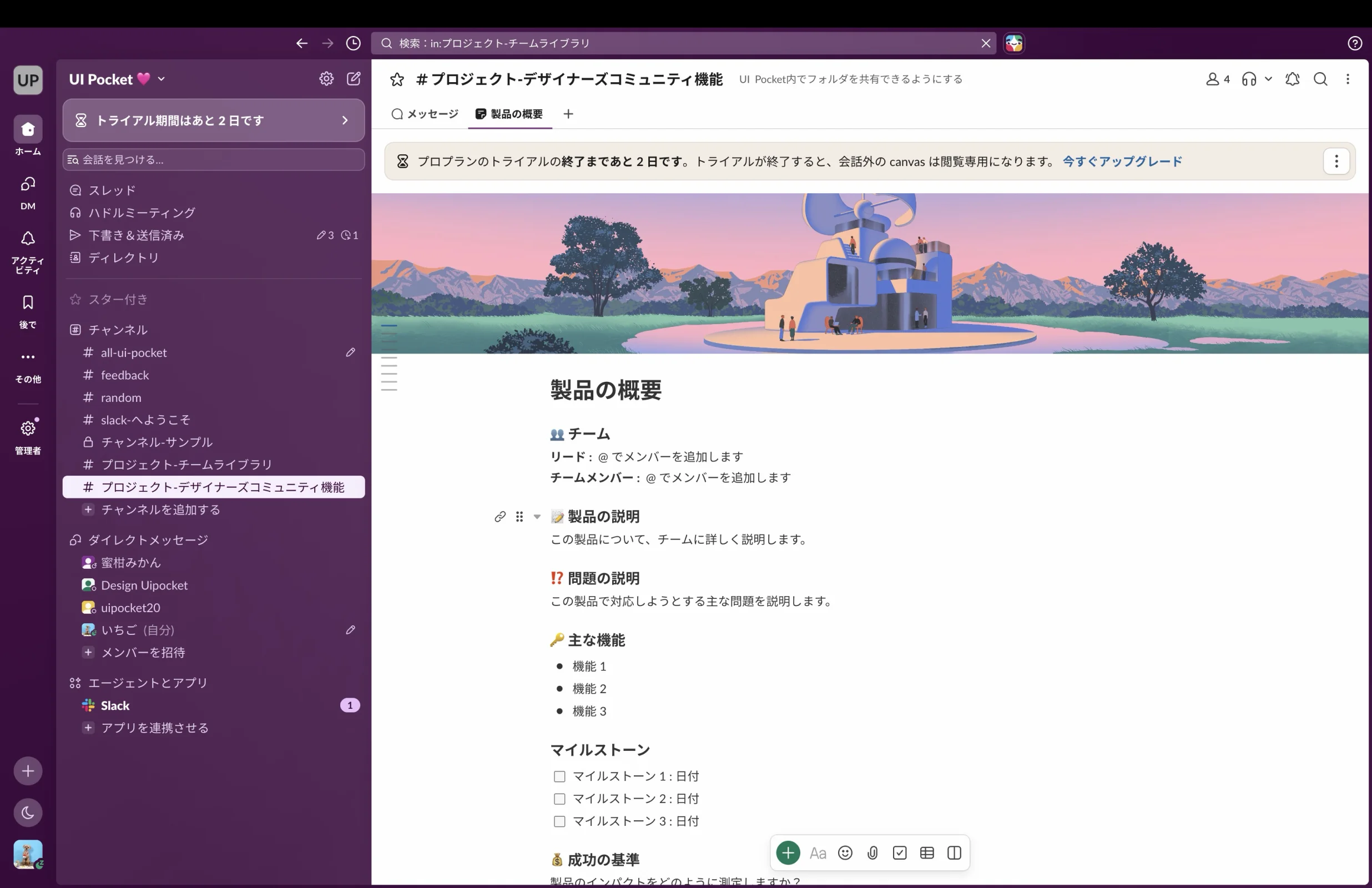1372x888 pixels.
Task: Click create new plus button in rail
Action: pyautogui.click(x=28, y=771)
